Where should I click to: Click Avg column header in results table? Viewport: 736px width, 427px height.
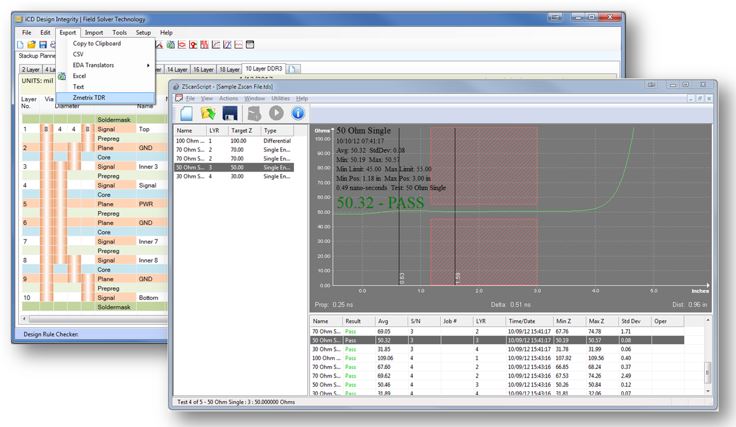click(391, 321)
